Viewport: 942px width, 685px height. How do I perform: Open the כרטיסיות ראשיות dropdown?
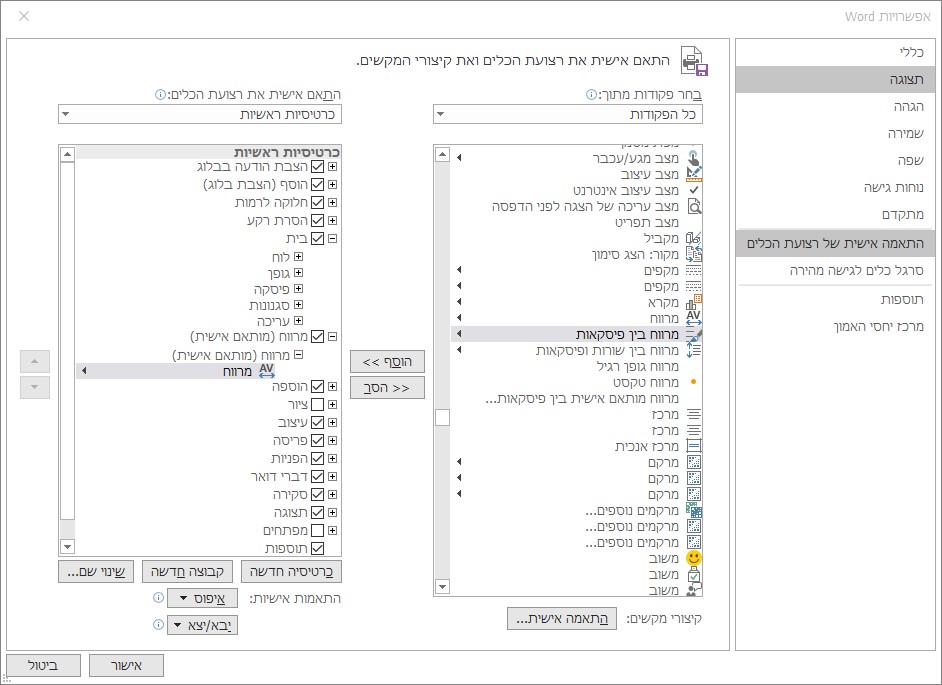(x=200, y=114)
